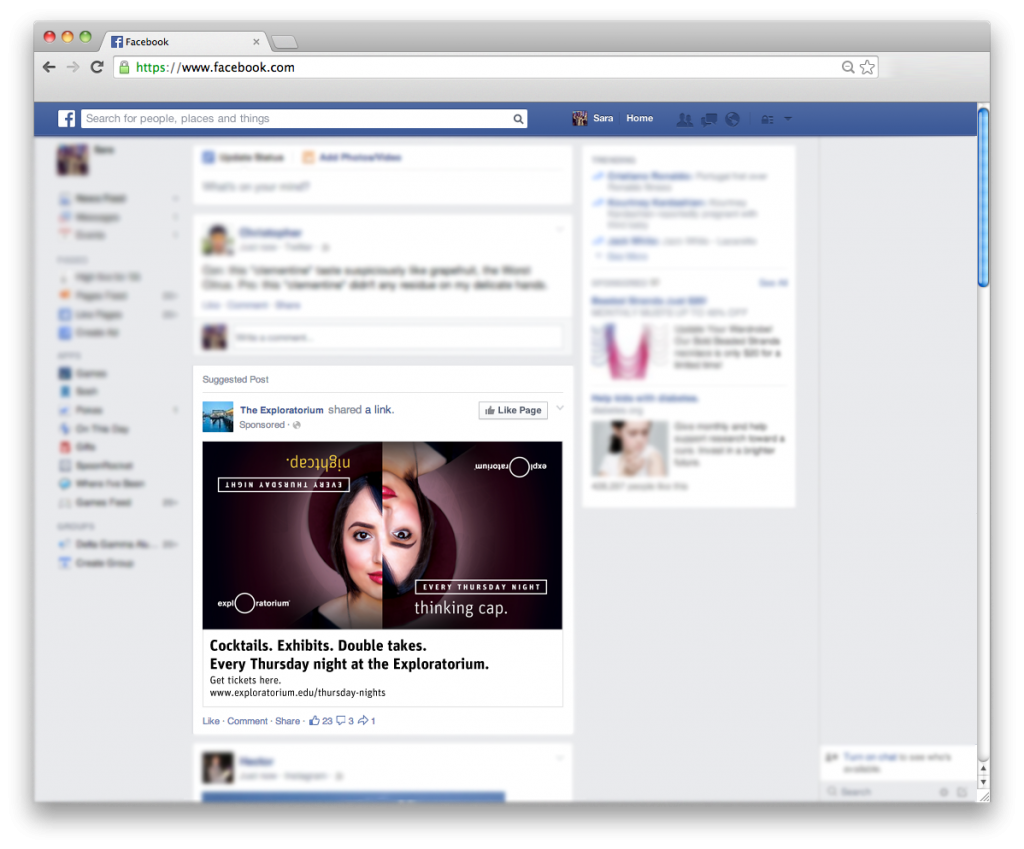This screenshot has width=1024, height=849.
Task: Open the notifications globe icon
Action: pos(733,119)
